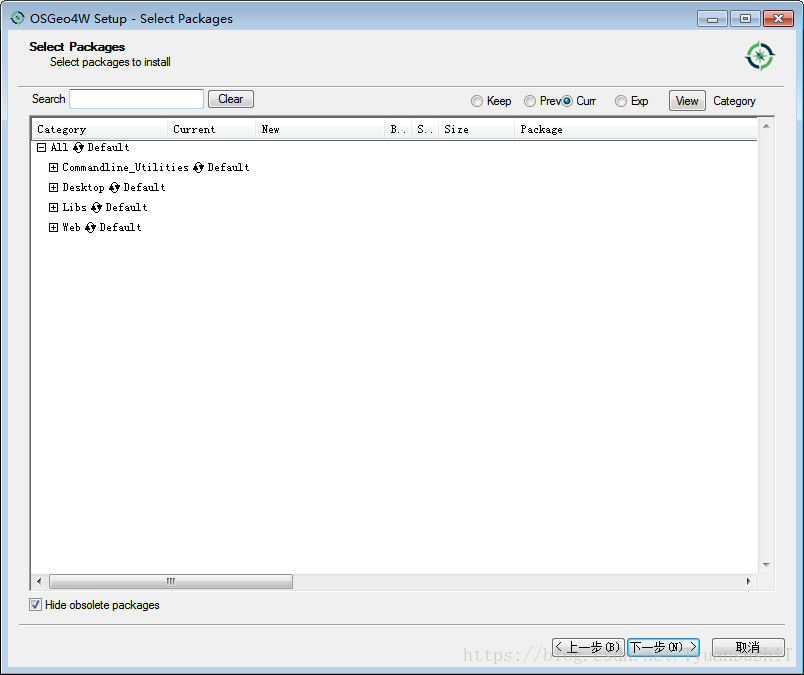Viewport: 804px width, 675px height.
Task: Click the cycle icon beside Commandline_Utilities
Action: coord(198,168)
